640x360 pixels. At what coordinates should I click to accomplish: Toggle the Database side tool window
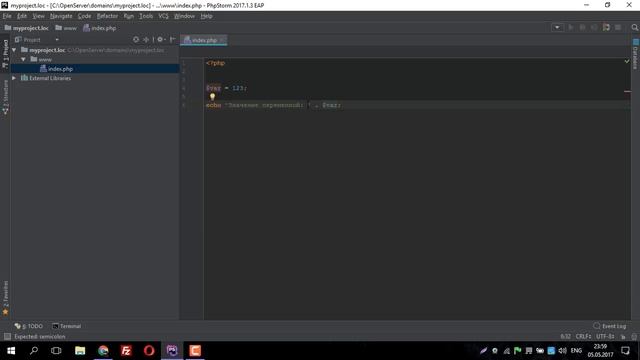point(636,55)
